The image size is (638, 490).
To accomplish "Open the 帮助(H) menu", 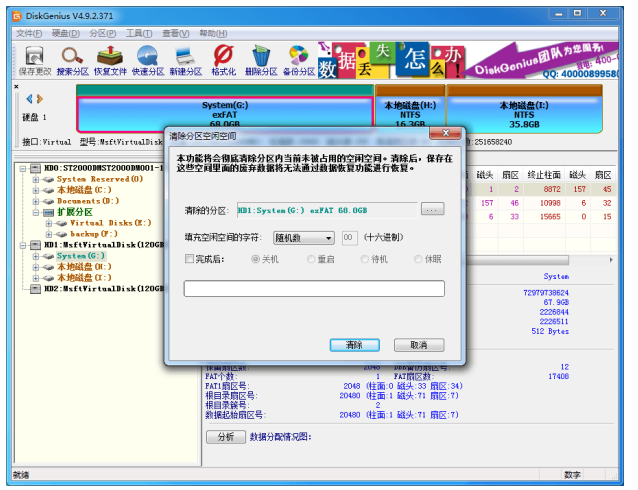I will click(213, 33).
